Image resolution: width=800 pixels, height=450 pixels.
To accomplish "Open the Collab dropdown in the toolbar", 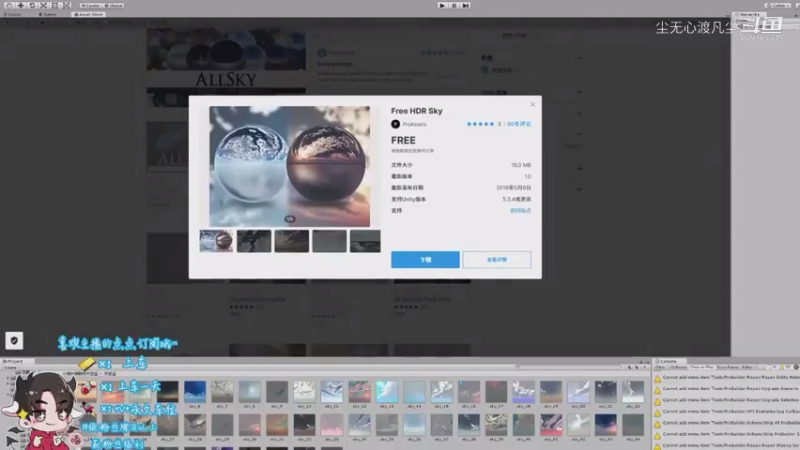I will click(x=778, y=5).
